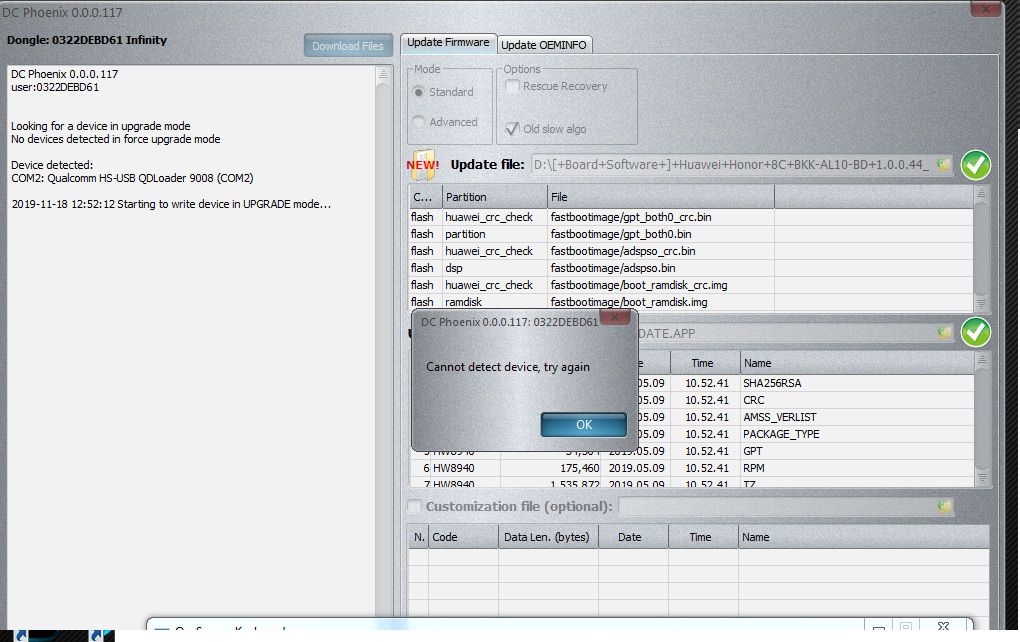Click the UPDATE.APP path field
1020x642 pixels.
pos(786,333)
